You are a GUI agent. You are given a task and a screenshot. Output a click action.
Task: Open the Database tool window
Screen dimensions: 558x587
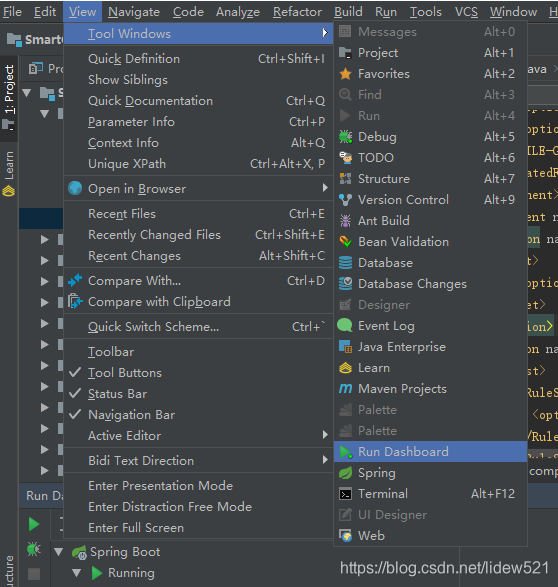tap(430, 262)
